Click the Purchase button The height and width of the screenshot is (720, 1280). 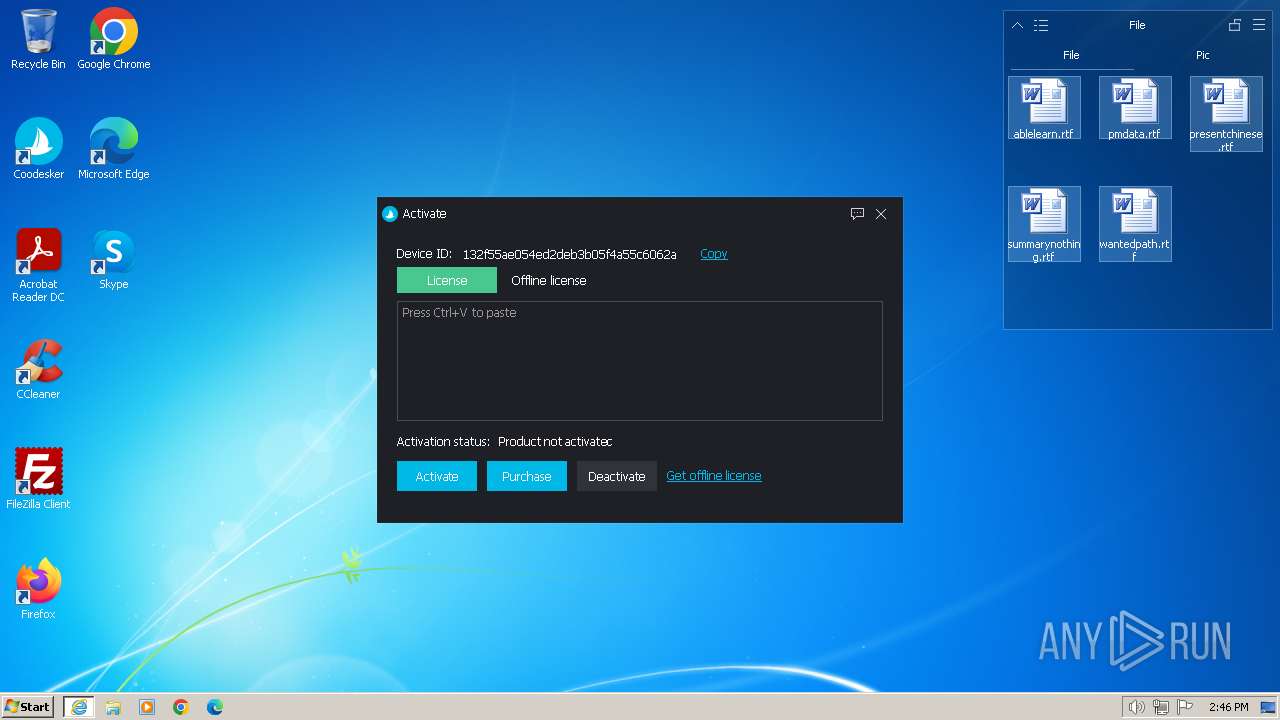(x=527, y=476)
